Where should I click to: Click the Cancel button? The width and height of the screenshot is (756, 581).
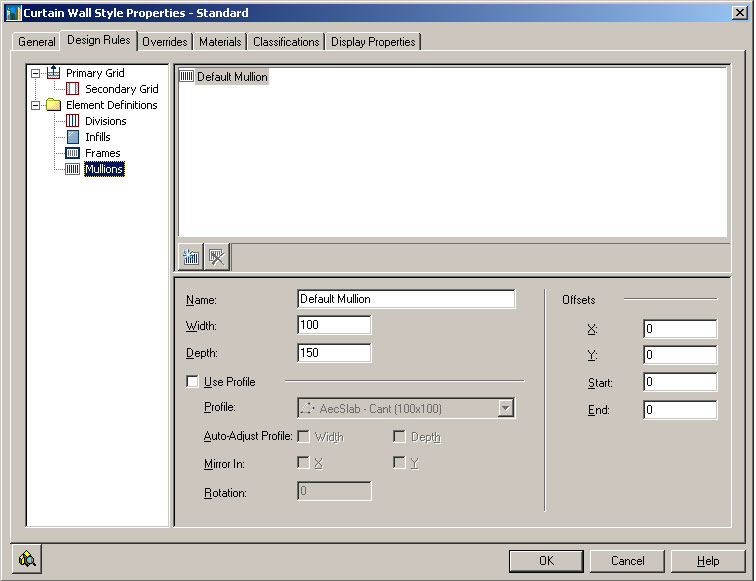pyautogui.click(x=627, y=561)
